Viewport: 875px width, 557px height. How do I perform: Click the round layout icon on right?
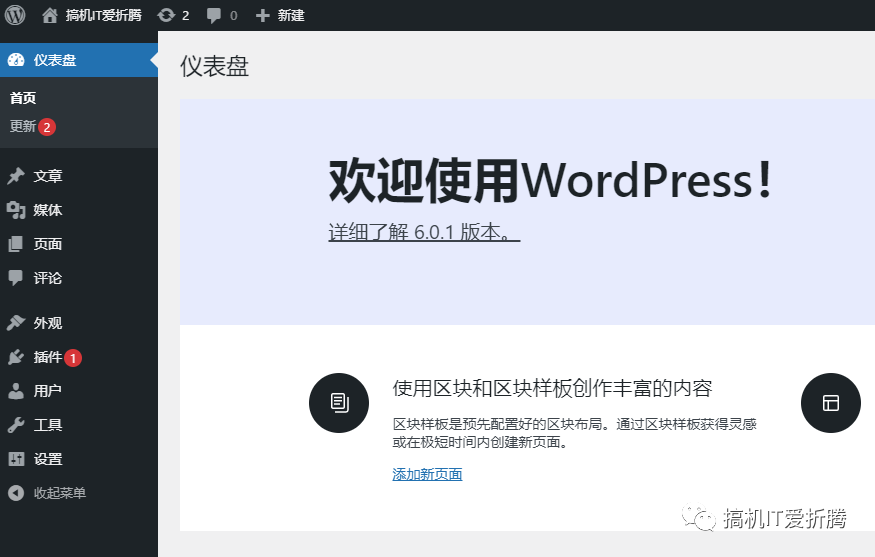(x=831, y=403)
